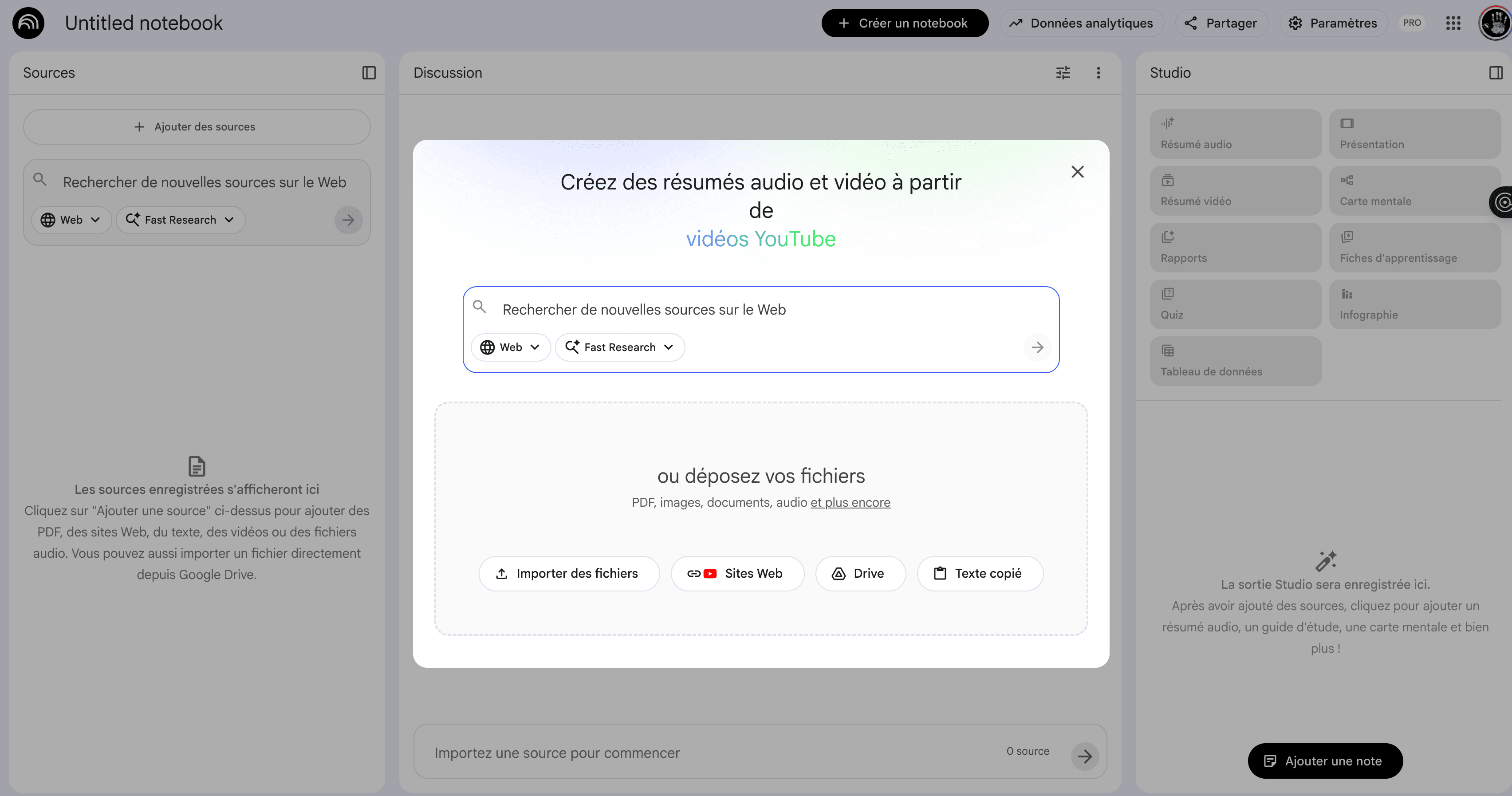Open the discussion three-dot menu
1512x796 pixels.
click(1098, 72)
